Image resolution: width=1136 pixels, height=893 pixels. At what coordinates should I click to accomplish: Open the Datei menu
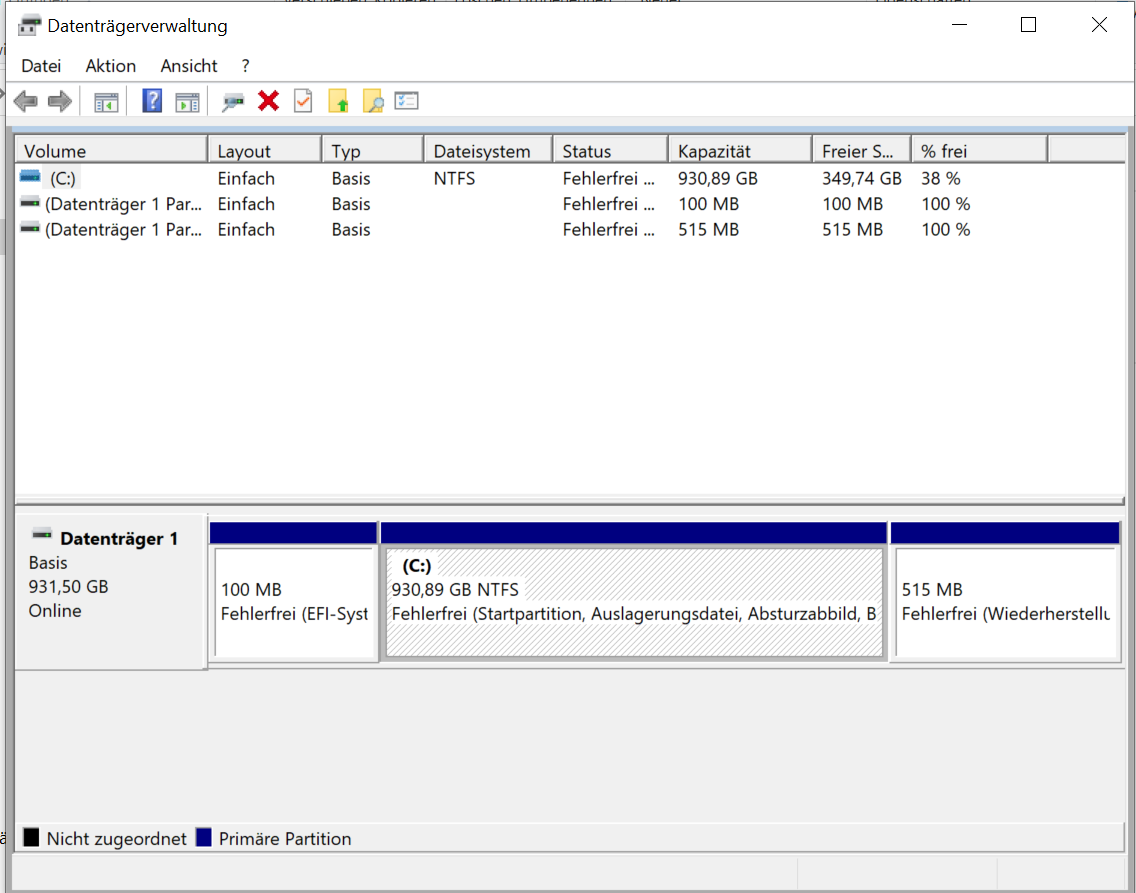click(x=41, y=66)
